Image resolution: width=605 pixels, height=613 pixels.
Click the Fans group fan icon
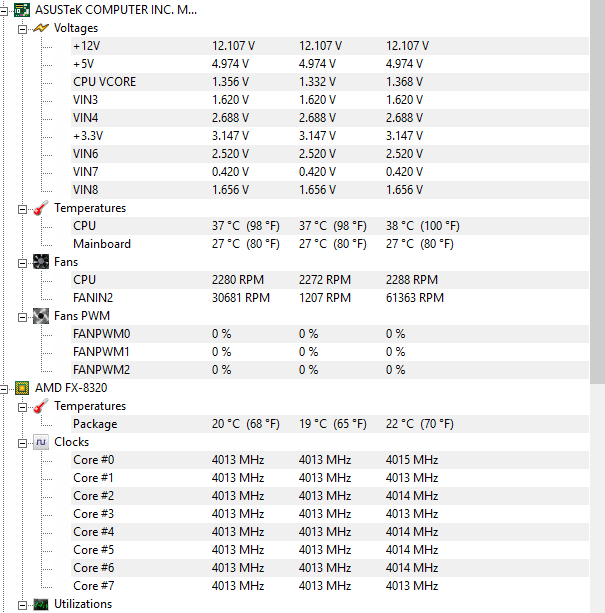(41, 262)
